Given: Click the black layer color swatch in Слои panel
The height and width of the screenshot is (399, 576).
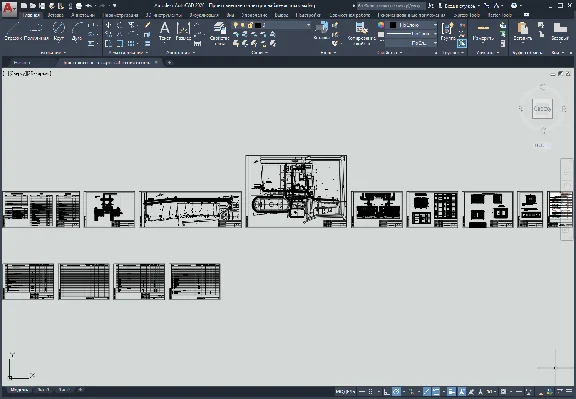Looking at the screenshot, I should (x=258, y=25).
